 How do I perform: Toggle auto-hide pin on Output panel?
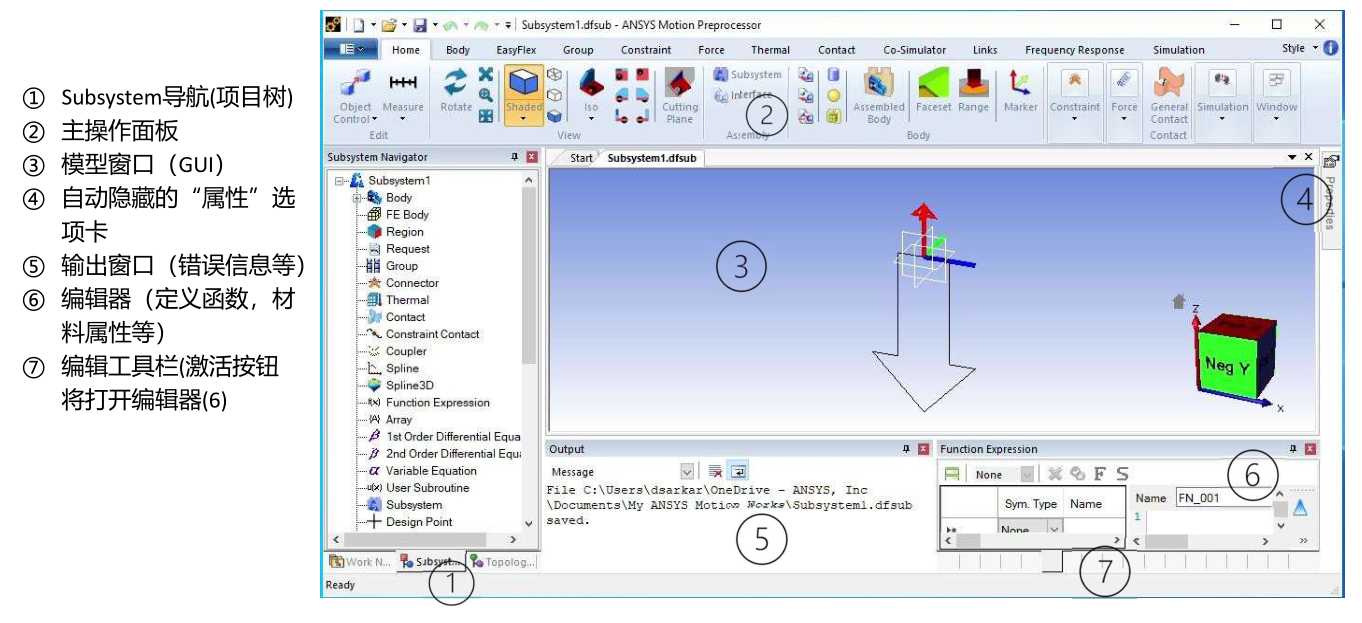(906, 449)
